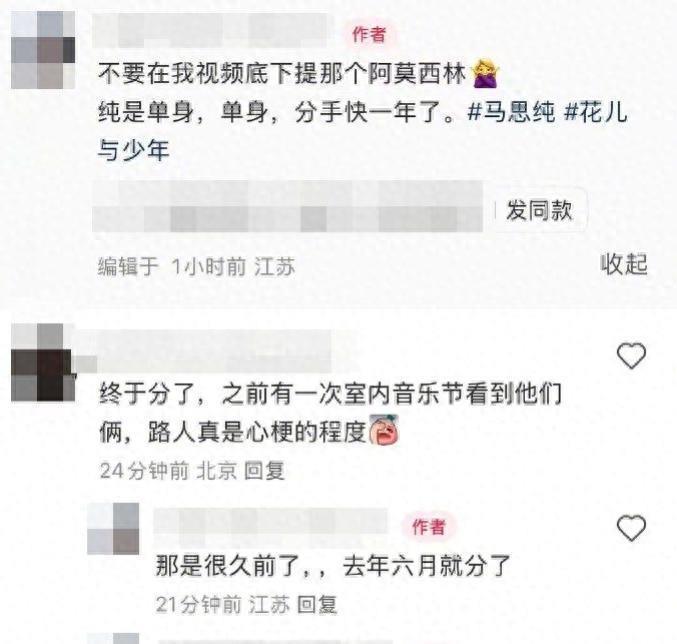Open the #马思纯 hashtag
Image resolution: width=677 pixels, height=644 pixels.
tap(511, 112)
